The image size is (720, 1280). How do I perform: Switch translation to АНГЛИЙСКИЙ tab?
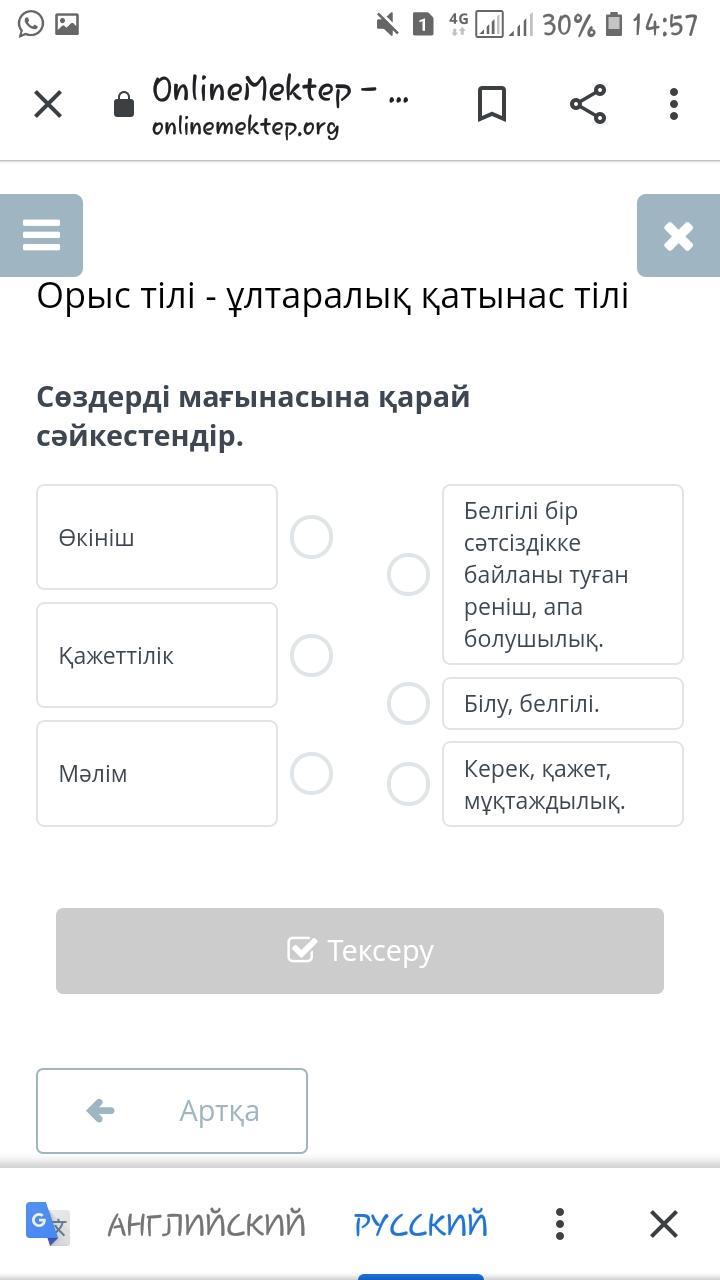coord(206,1223)
